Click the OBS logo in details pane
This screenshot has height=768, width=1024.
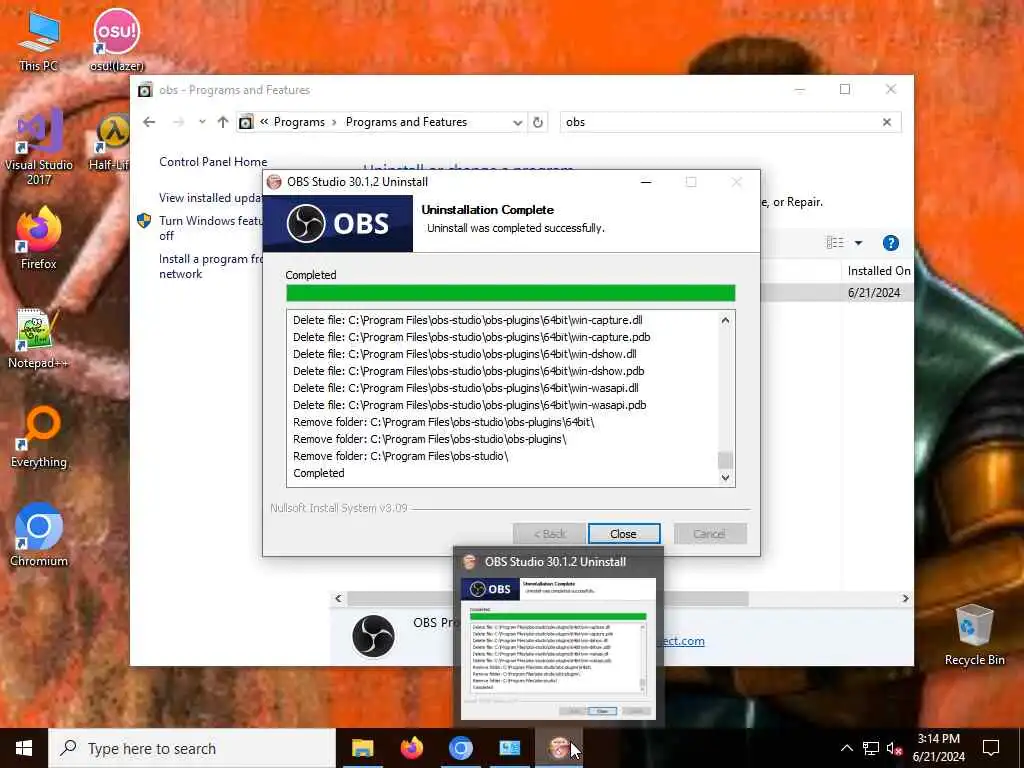(x=373, y=635)
